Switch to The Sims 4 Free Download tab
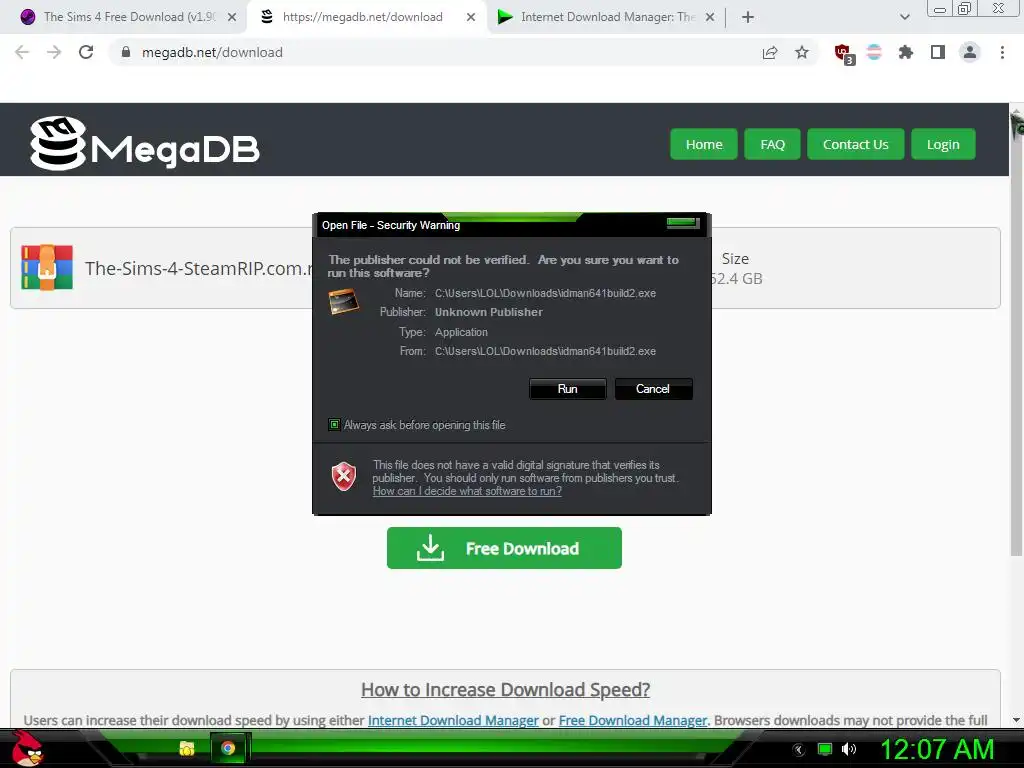 124,17
